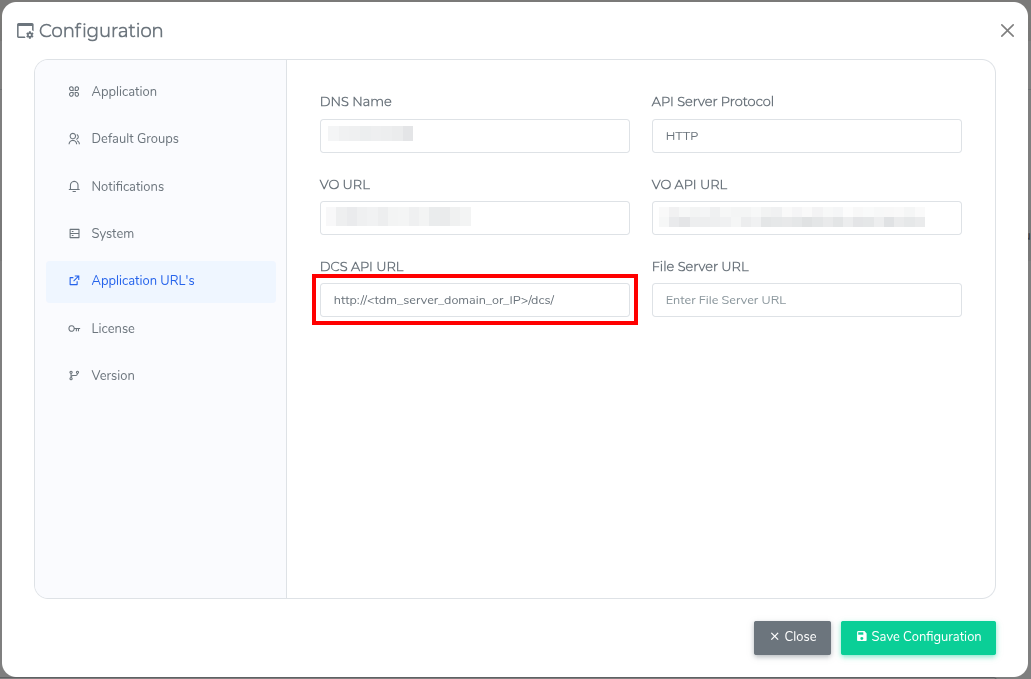The height and width of the screenshot is (679, 1031).
Task: Click the Version branch icon
Action: tap(74, 375)
